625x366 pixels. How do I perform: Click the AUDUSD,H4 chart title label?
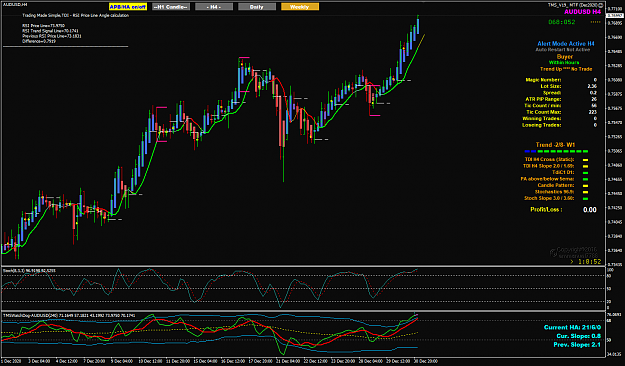[x=15, y=4]
